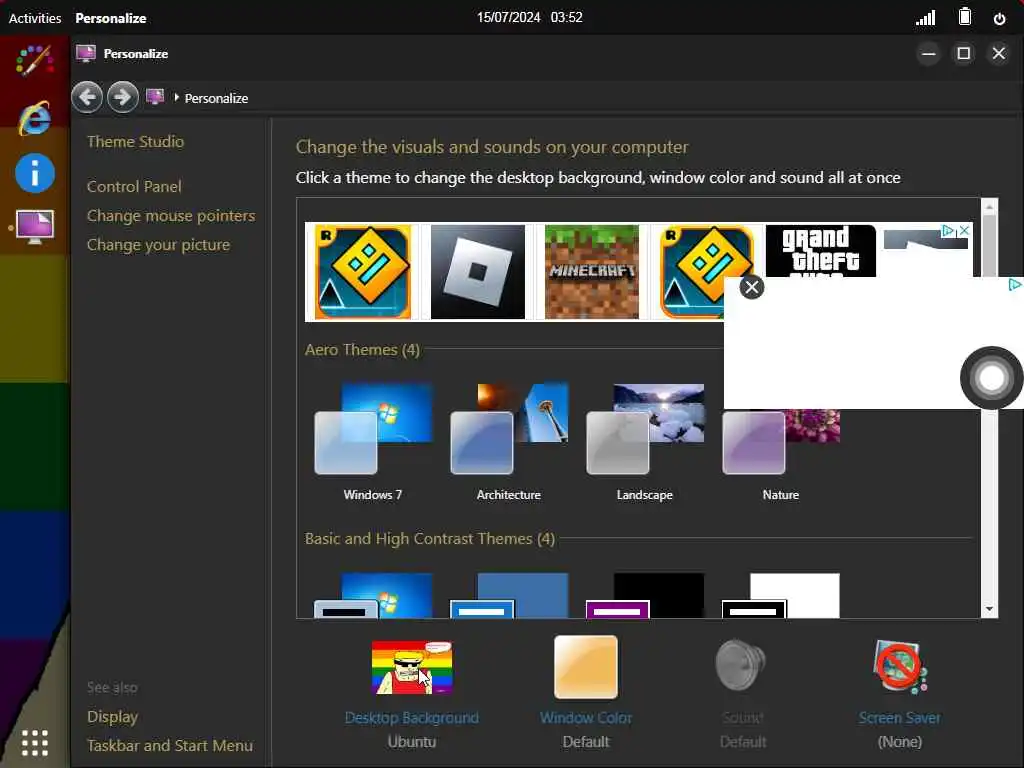This screenshot has height=768, width=1024.
Task: Select the Landscape theme
Action: (645, 442)
